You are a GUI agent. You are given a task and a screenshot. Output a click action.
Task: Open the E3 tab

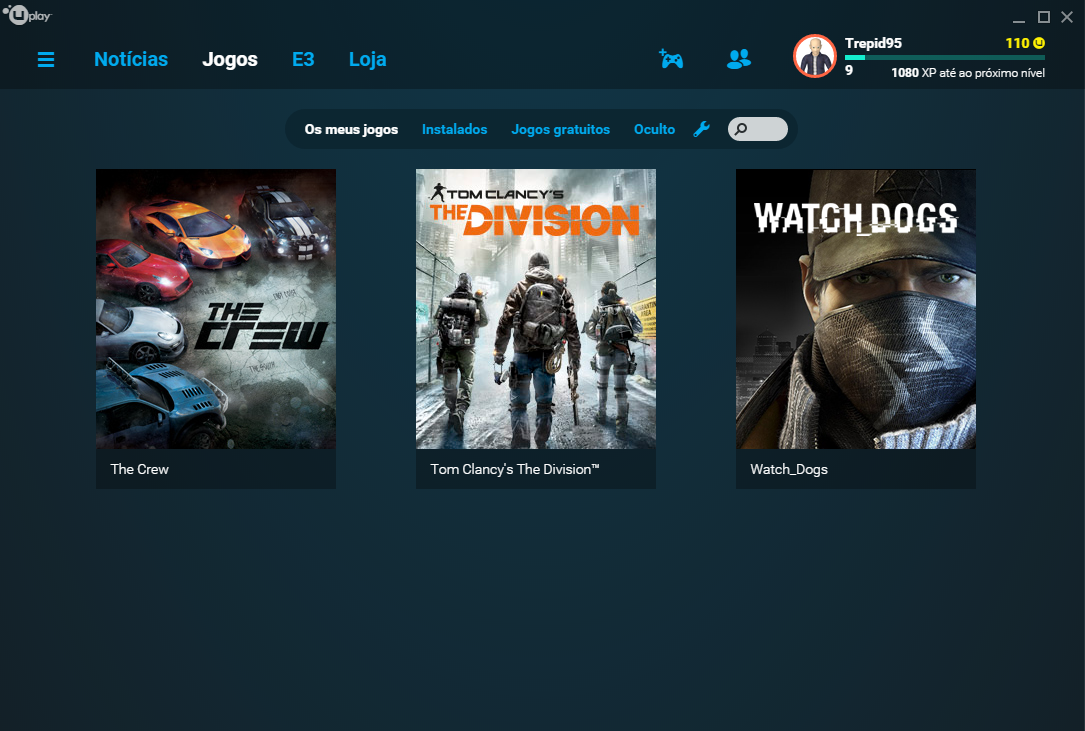click(x=303, y=60)
